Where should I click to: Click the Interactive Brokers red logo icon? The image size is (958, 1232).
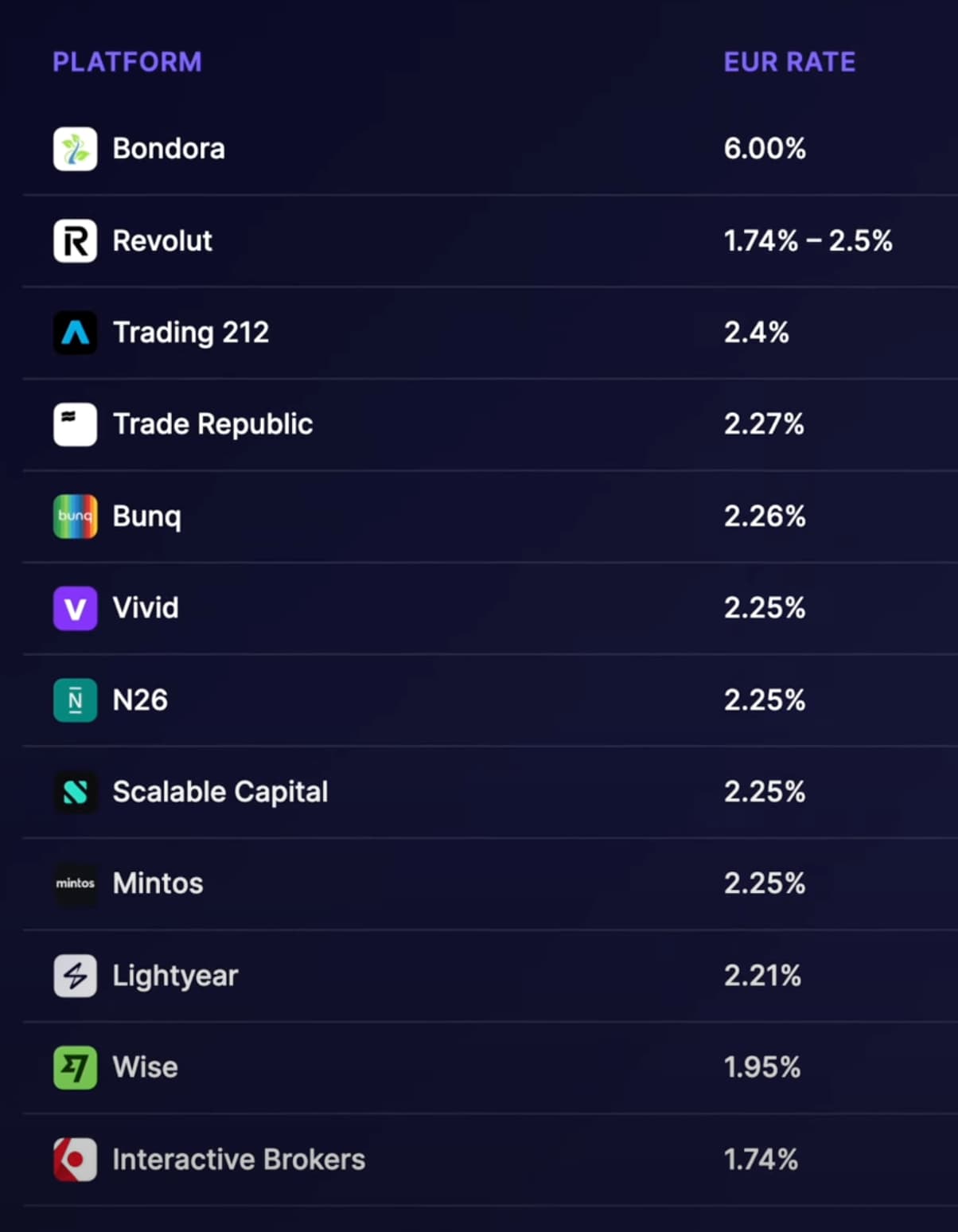point(75,1160)
